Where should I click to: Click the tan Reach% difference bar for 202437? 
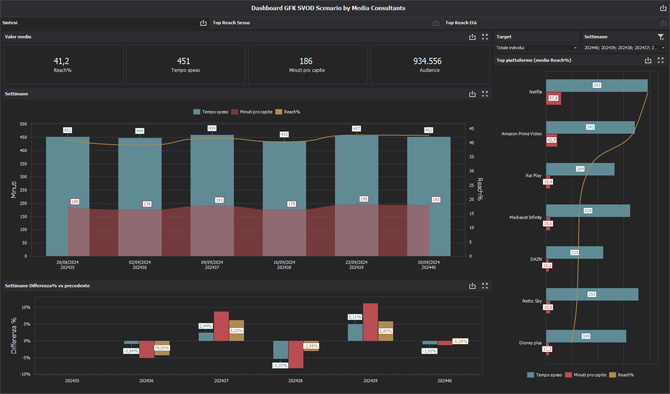236,330
